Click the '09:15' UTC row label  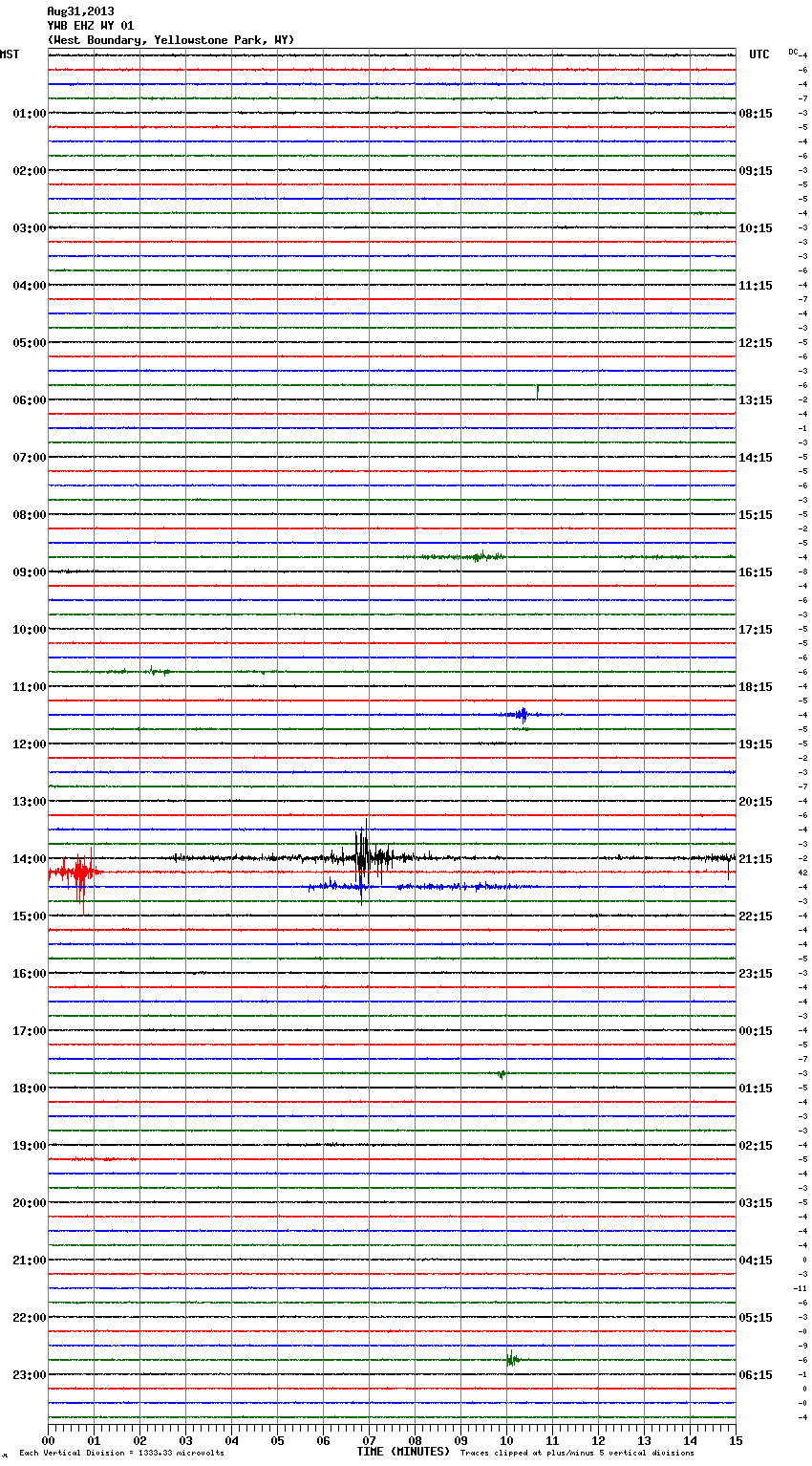756,171
